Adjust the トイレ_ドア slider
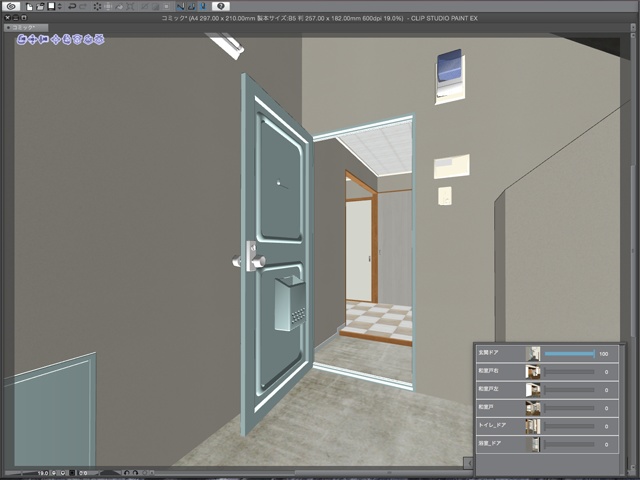 click(x=569, y=426)
